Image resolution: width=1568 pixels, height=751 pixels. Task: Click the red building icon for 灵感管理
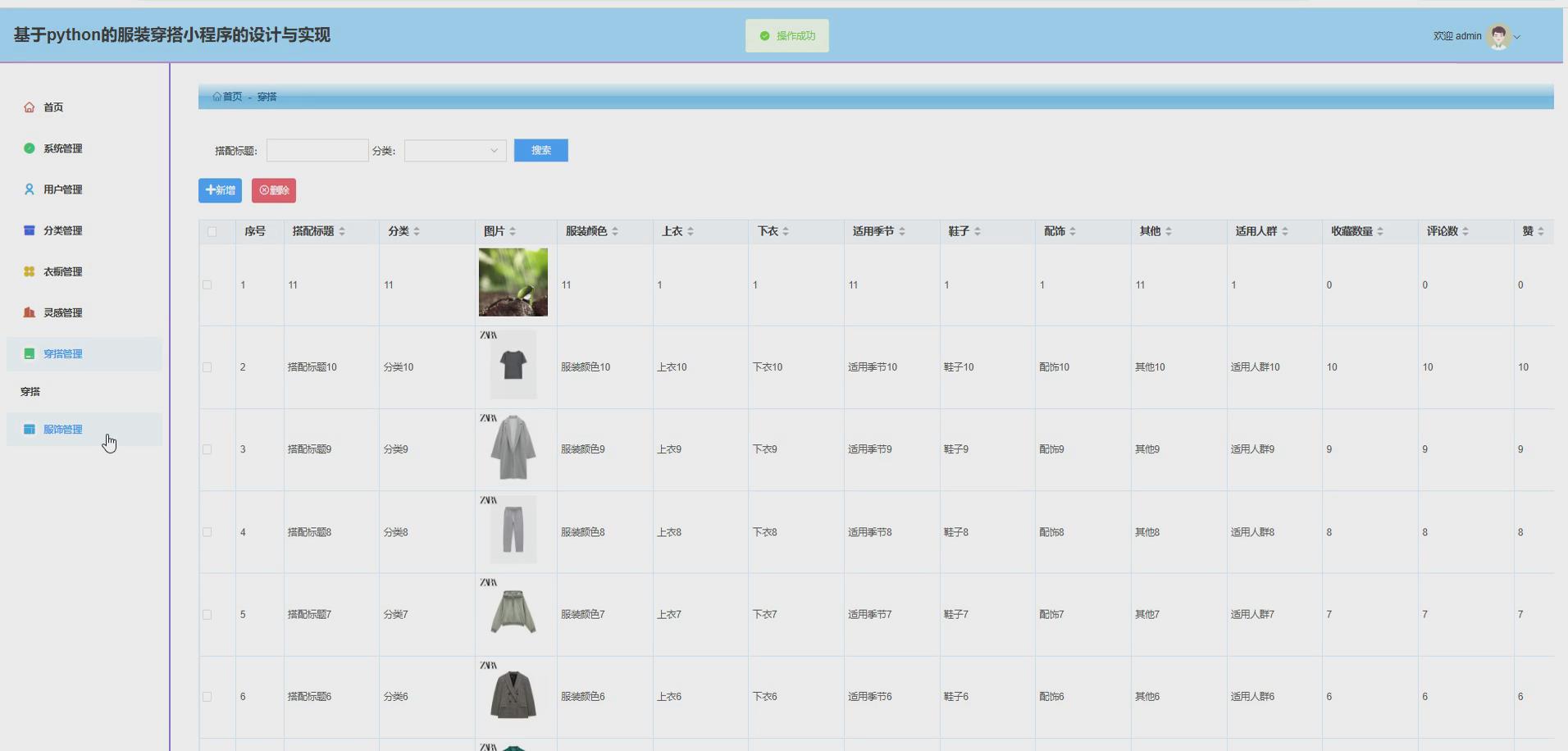tap(30, 312)
